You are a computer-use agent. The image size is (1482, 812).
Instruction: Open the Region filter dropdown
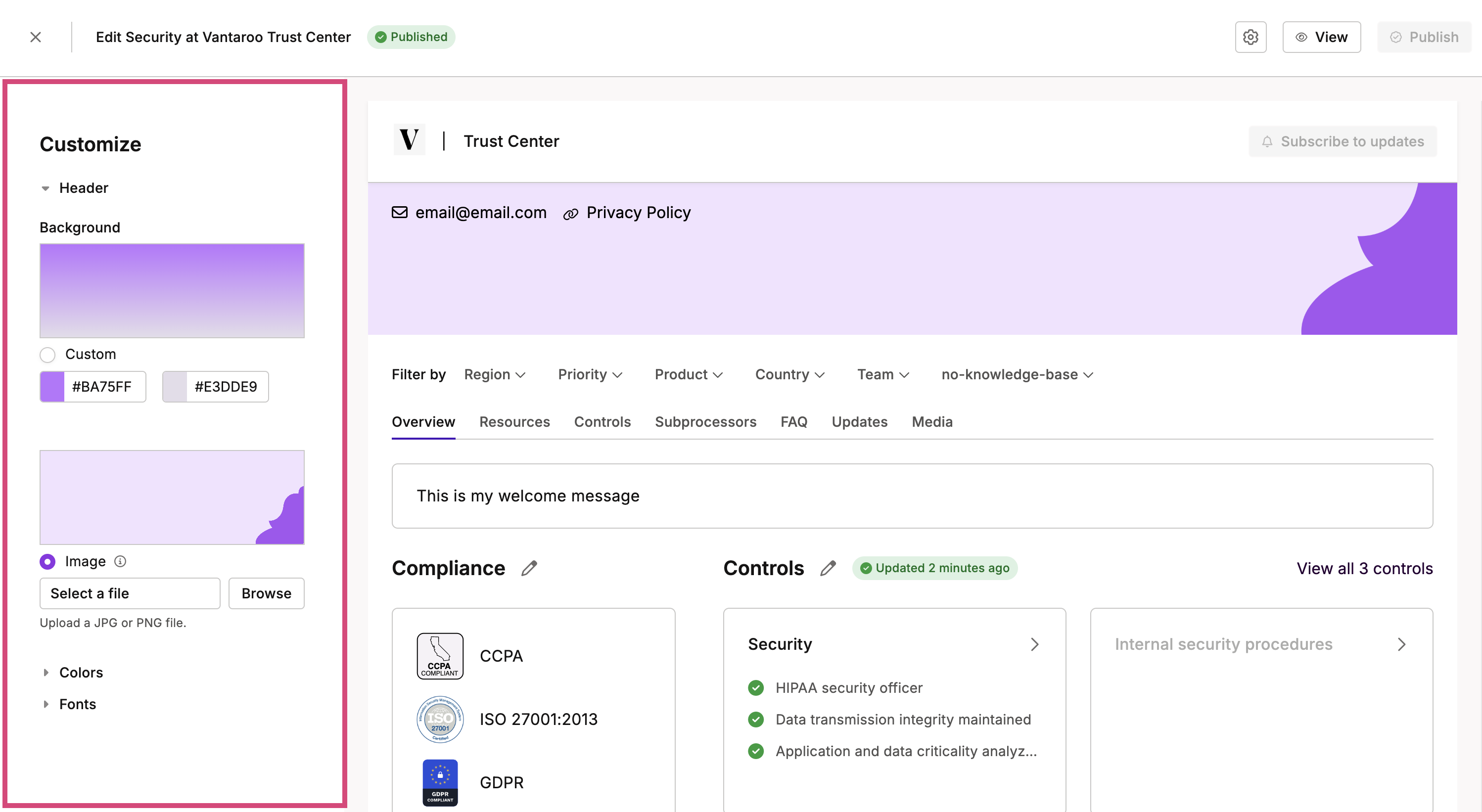coord(495,374)
